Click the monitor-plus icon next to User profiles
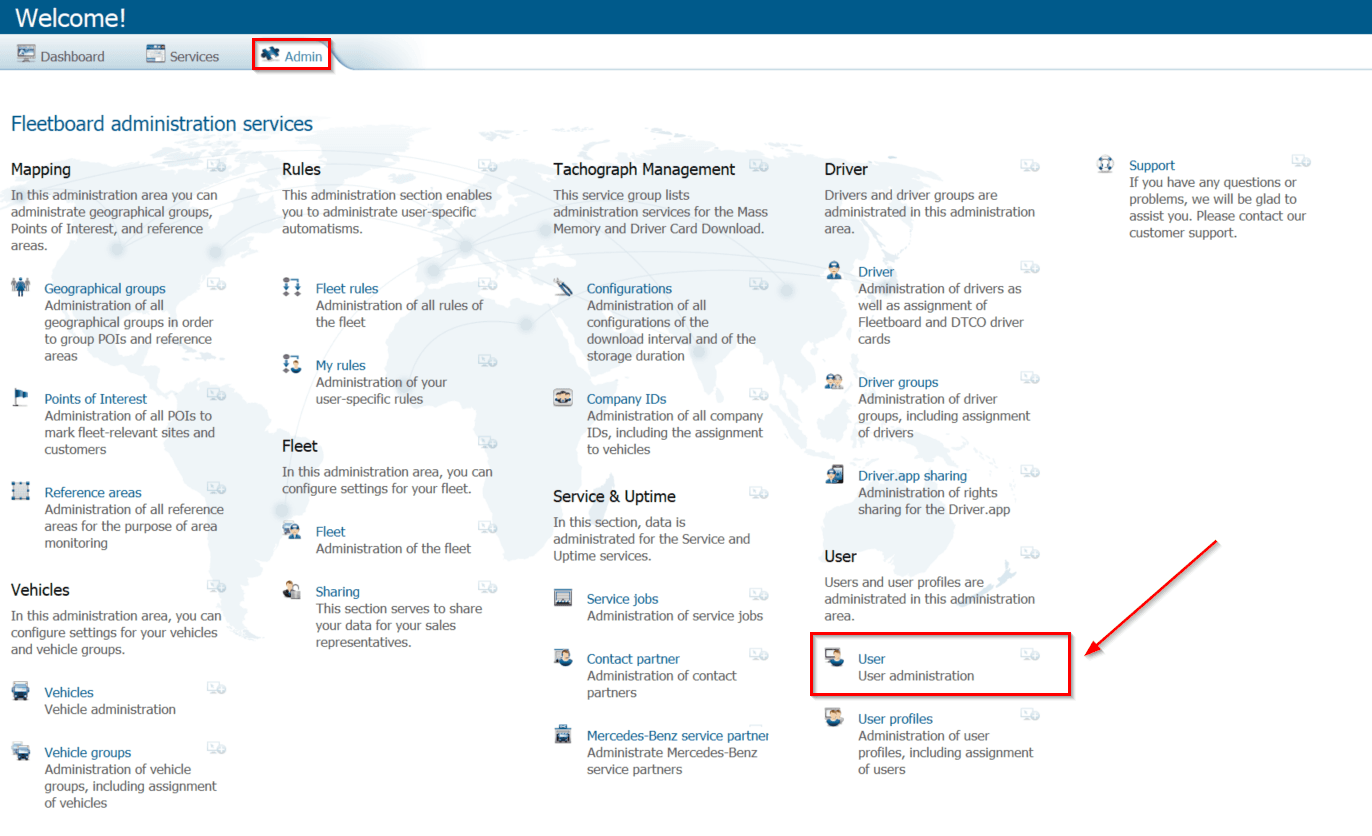The image size is (1372, 836). [1030, 714]
